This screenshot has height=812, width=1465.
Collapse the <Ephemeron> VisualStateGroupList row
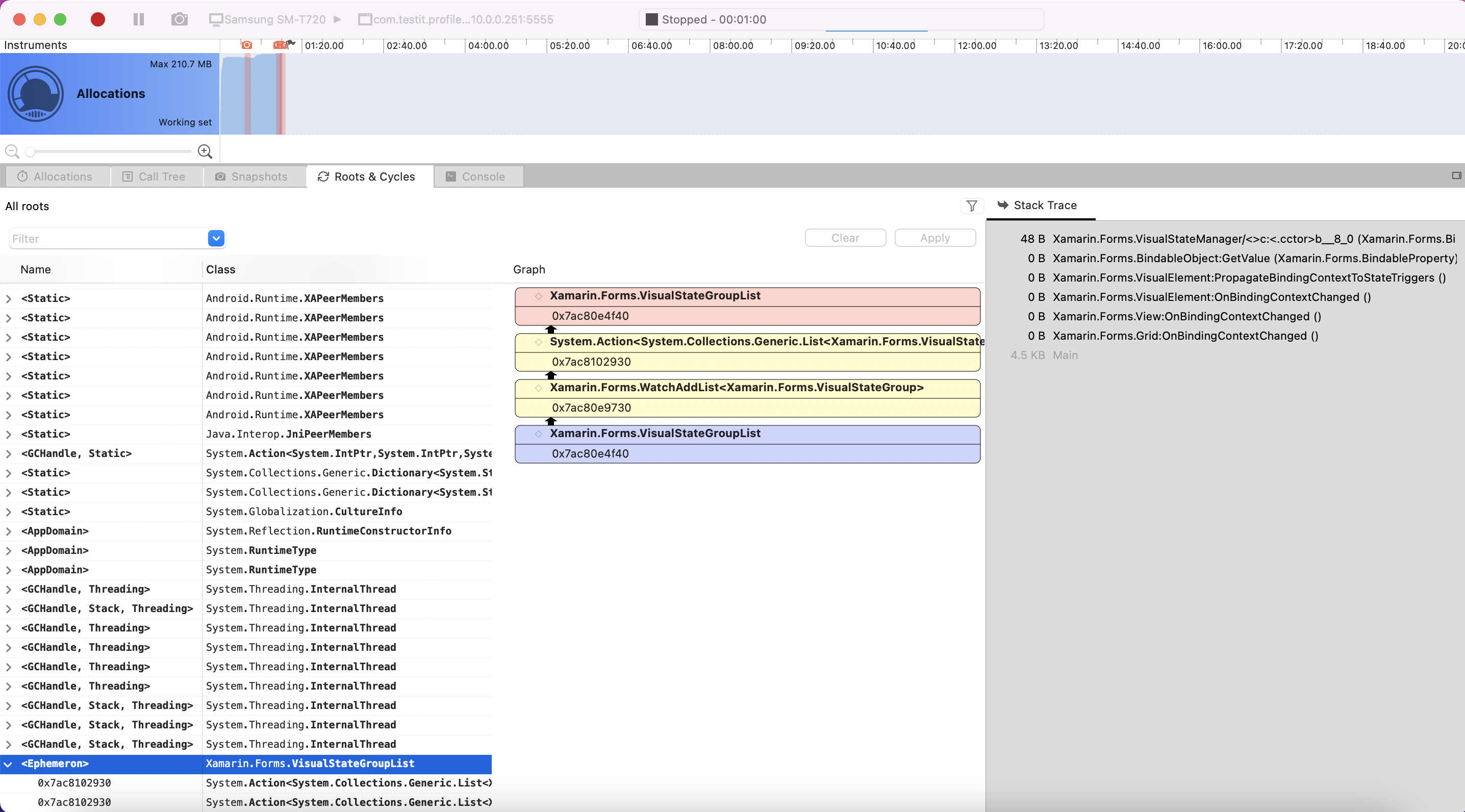point(8,764)
